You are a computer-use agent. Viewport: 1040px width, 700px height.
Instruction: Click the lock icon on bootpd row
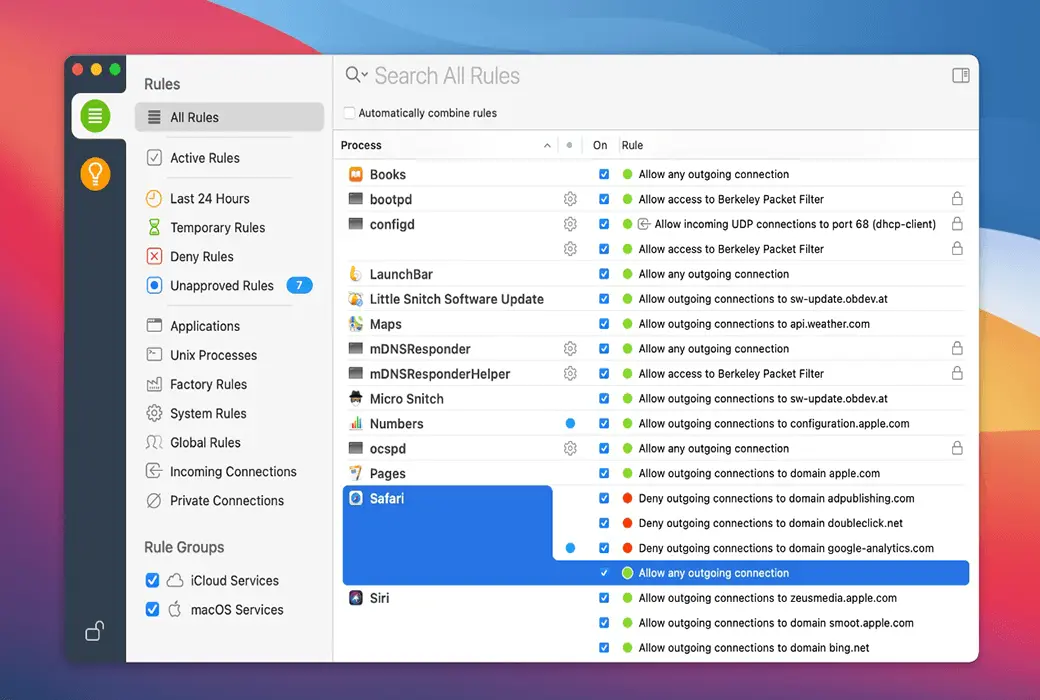pos(957,198)
